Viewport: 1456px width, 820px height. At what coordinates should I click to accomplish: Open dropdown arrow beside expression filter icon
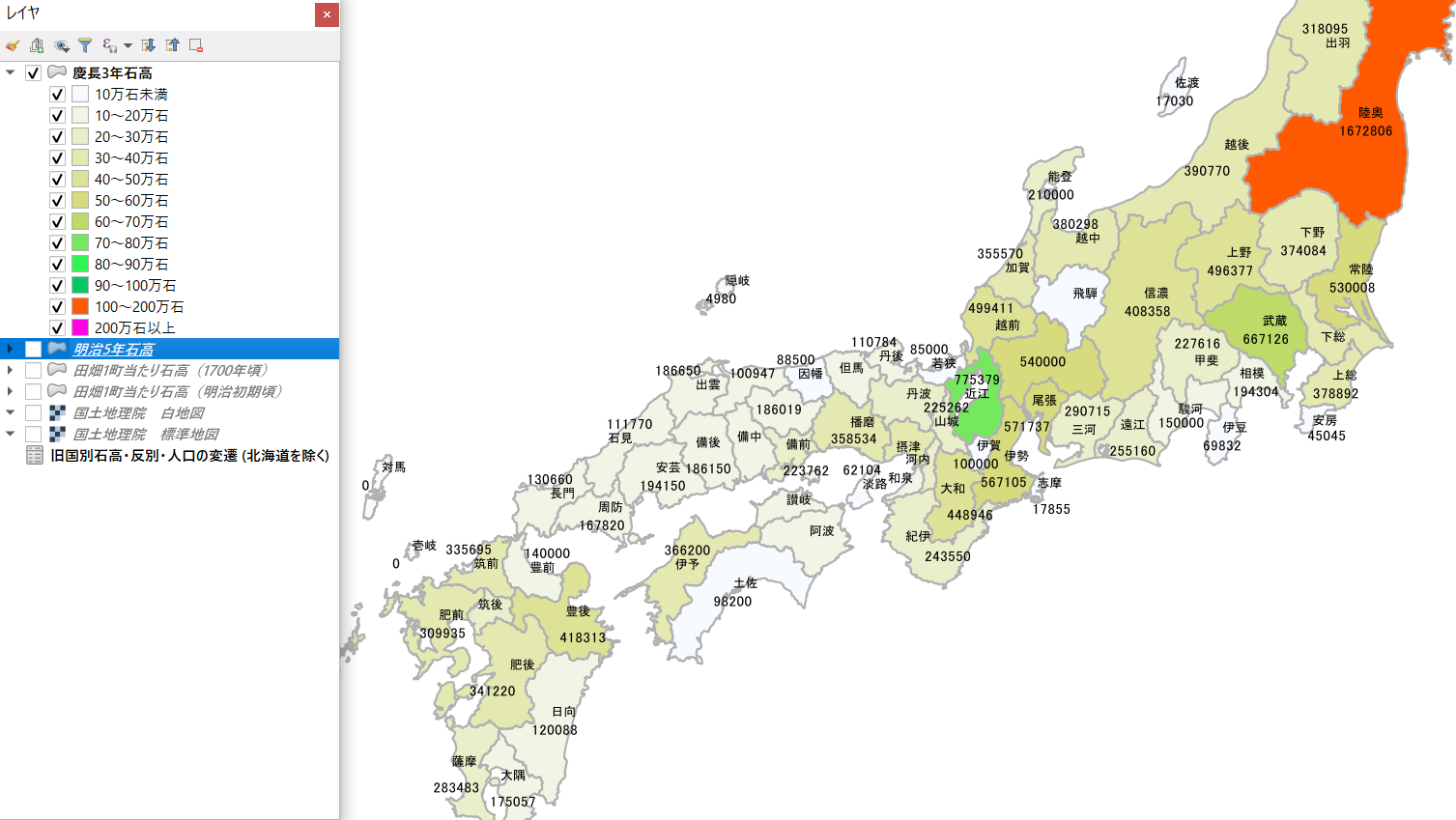click(x=128, y=45)
